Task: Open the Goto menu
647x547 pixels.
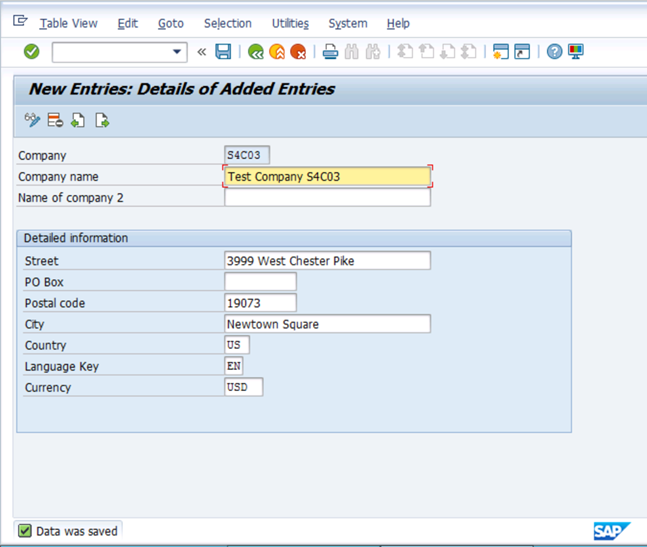Action: tap(171, 24)
